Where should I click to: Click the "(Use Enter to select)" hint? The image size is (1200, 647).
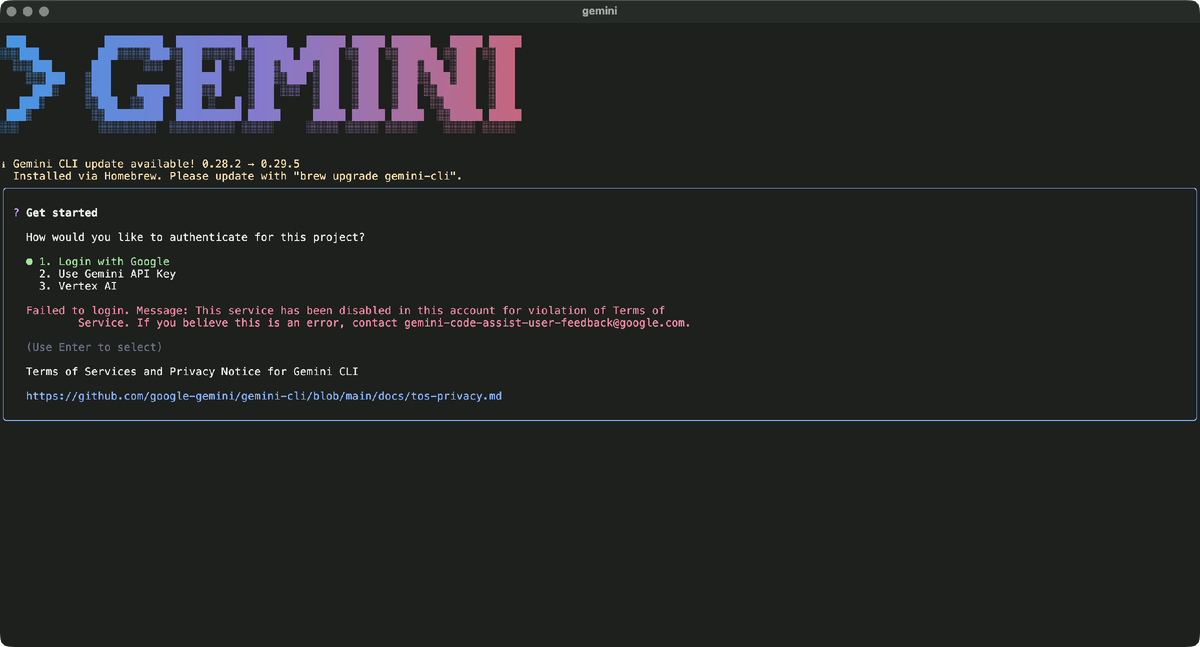[94, 347]
